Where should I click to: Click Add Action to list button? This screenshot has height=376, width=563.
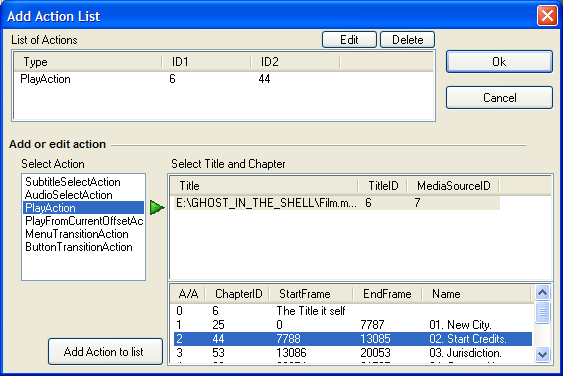point(105,352)
